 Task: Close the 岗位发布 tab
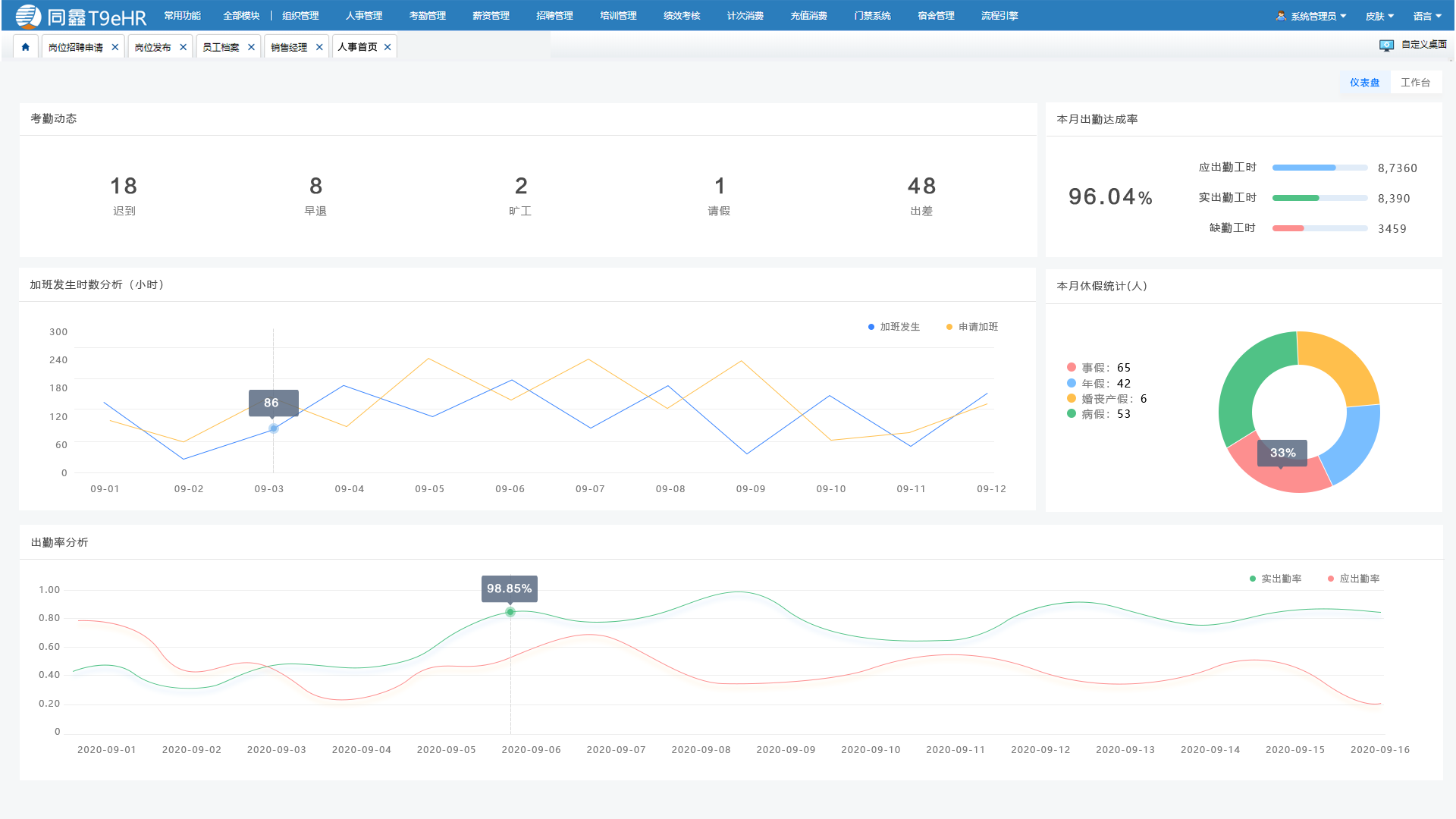click(x=184, y=47)
